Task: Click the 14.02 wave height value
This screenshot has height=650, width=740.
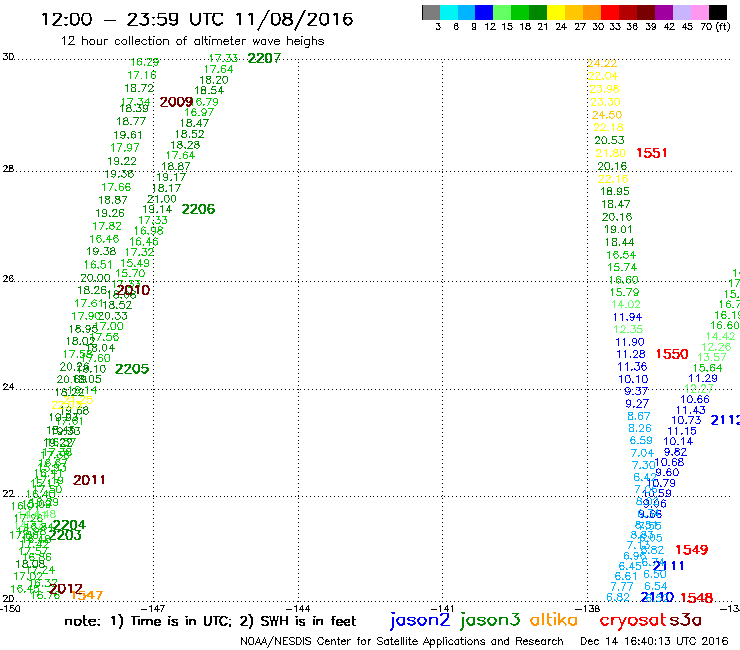Action: pos(626,305)
